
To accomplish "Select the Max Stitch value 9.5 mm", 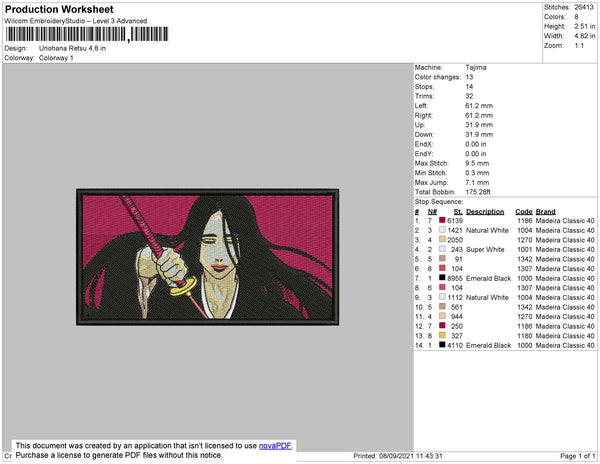I will coord(477,163).
